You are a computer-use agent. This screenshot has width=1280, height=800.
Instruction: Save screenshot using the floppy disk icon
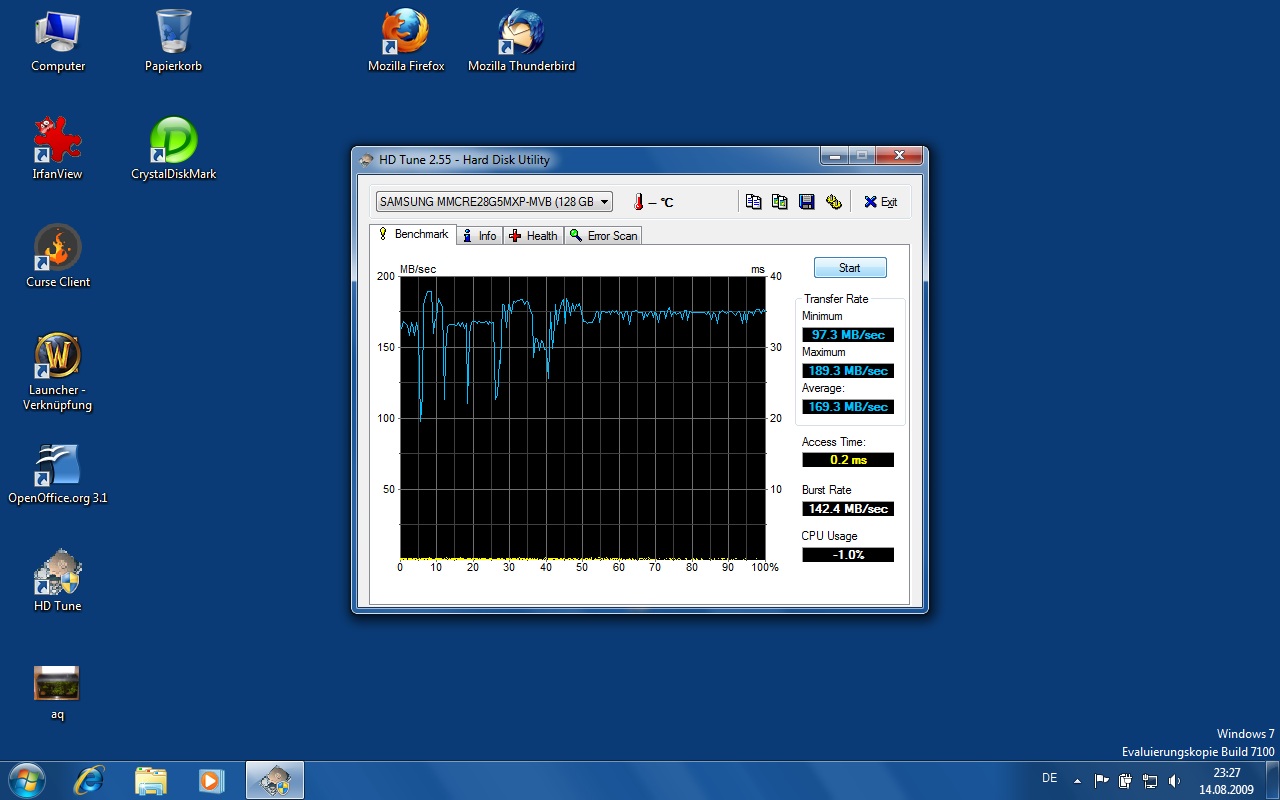click(807, 202)
